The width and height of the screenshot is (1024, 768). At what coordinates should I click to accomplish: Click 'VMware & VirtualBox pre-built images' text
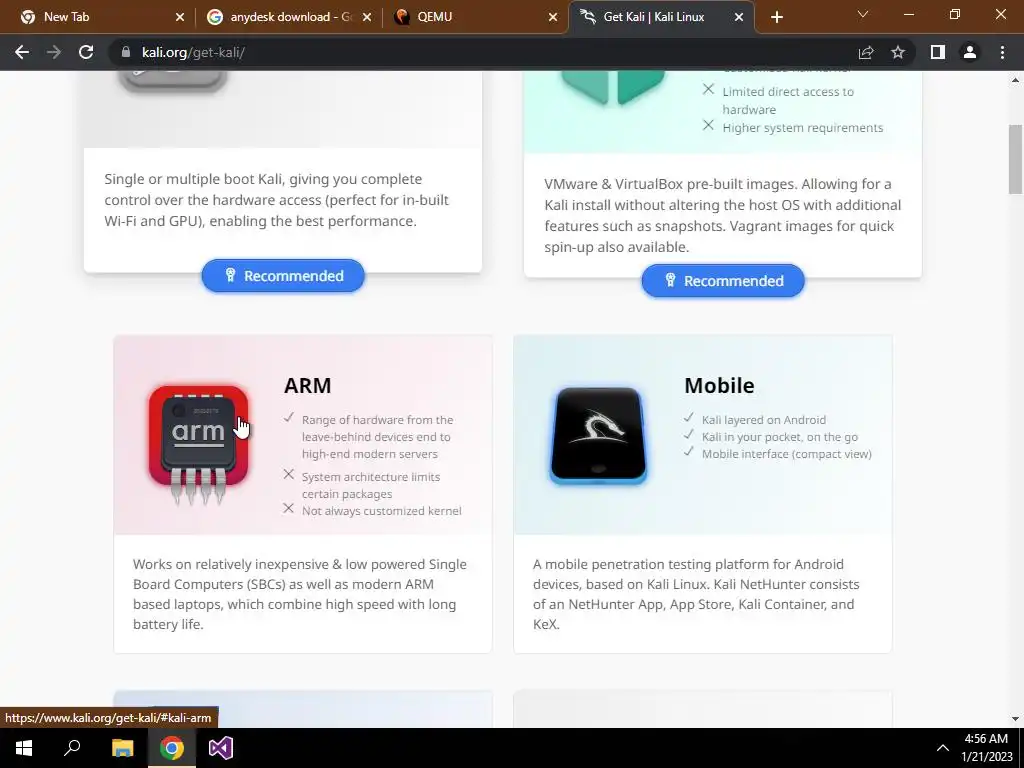722,216
